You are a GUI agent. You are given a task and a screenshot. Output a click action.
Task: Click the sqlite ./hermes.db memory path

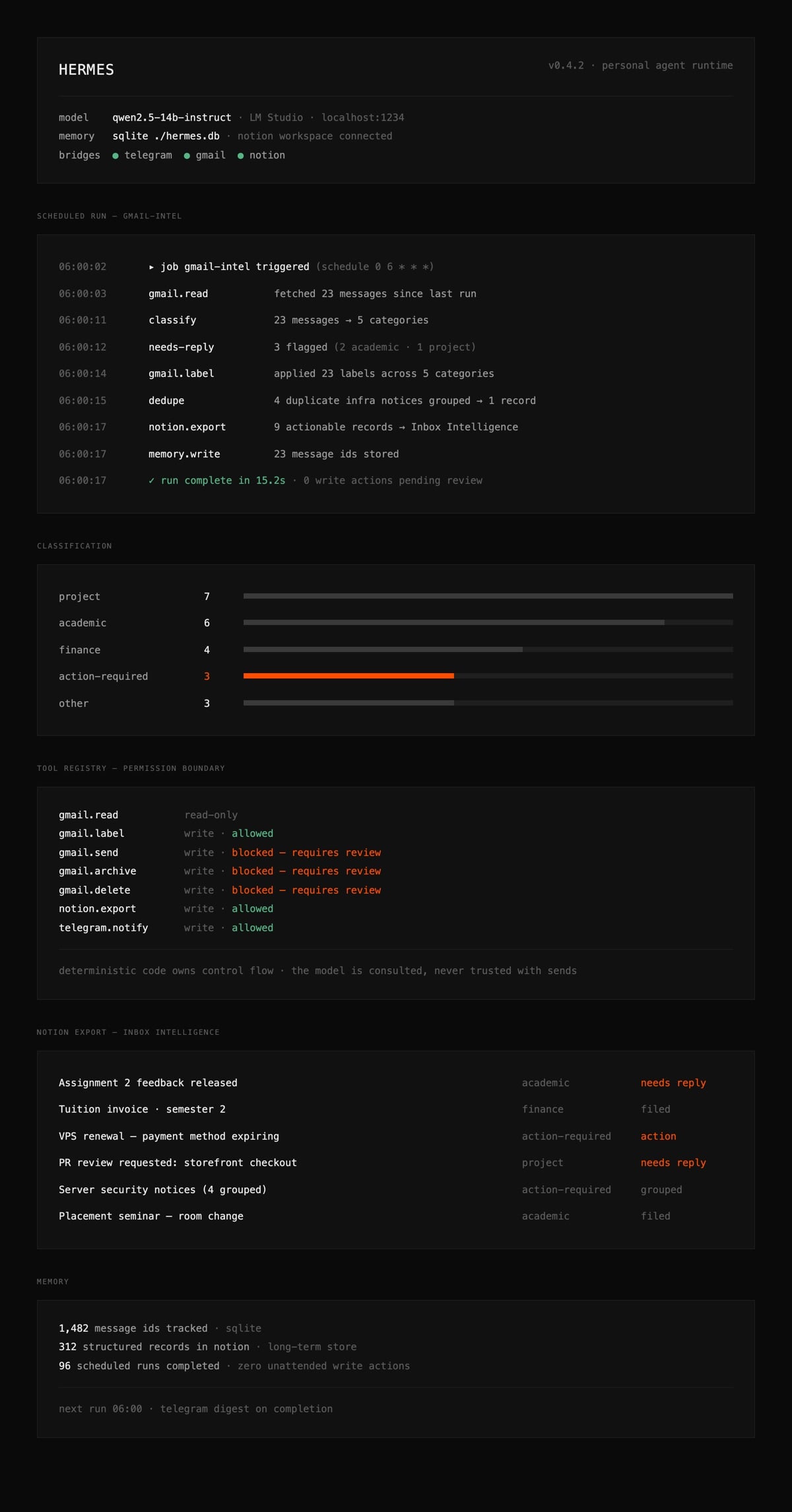tap(166, 136)
